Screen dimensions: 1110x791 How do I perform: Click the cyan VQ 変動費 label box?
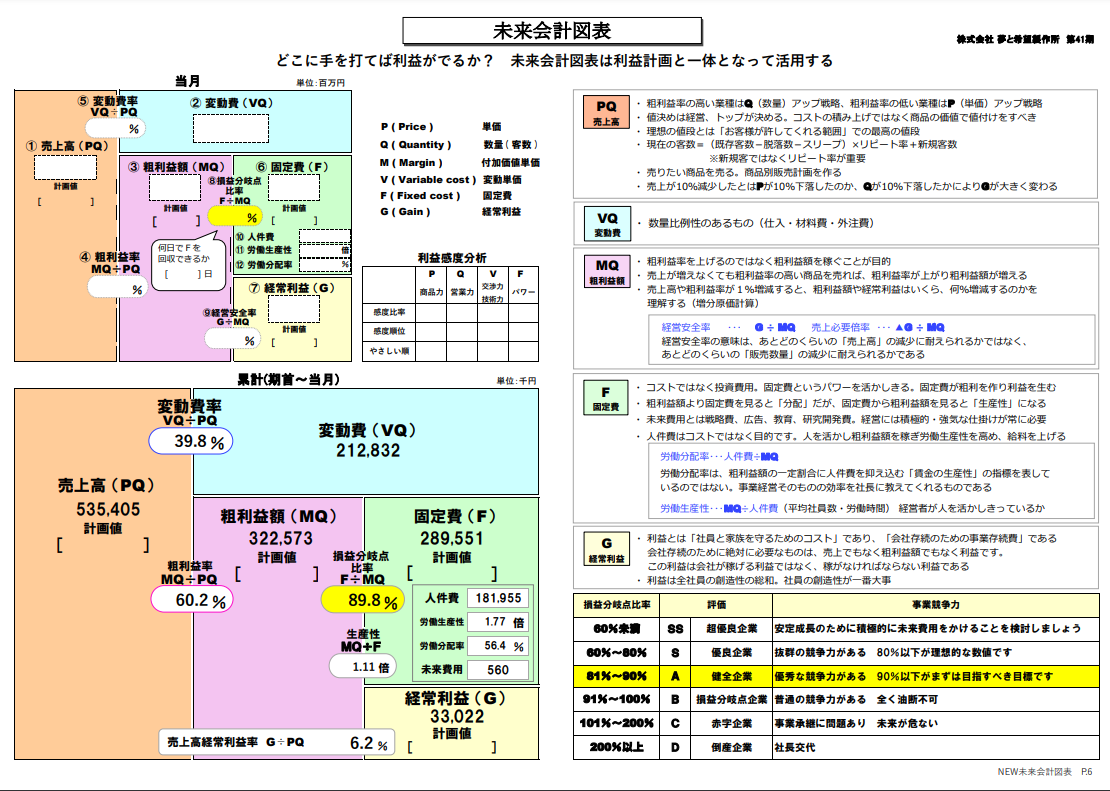click(x=607, y=224)
